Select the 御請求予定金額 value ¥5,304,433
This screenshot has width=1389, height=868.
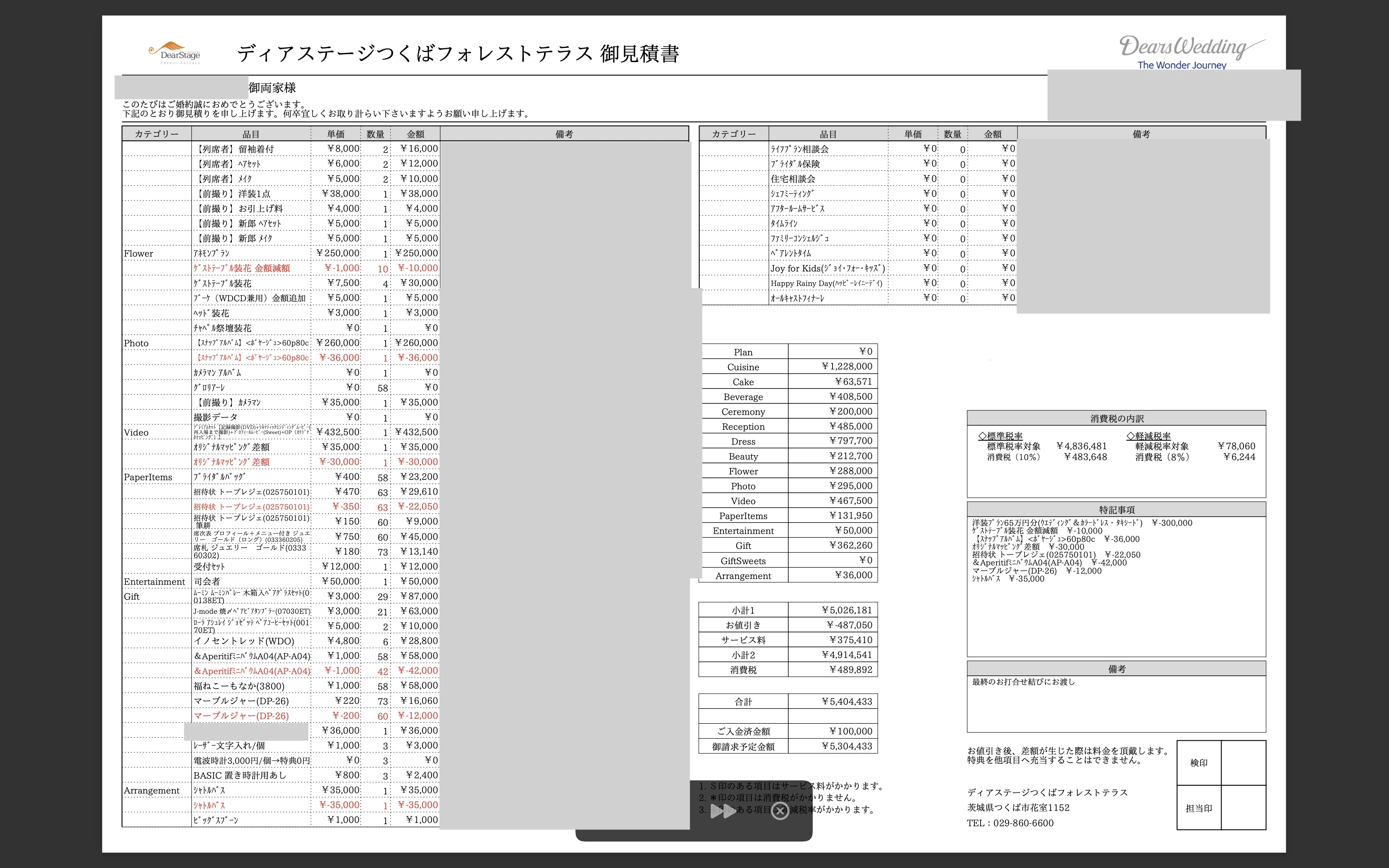[847, 746]
